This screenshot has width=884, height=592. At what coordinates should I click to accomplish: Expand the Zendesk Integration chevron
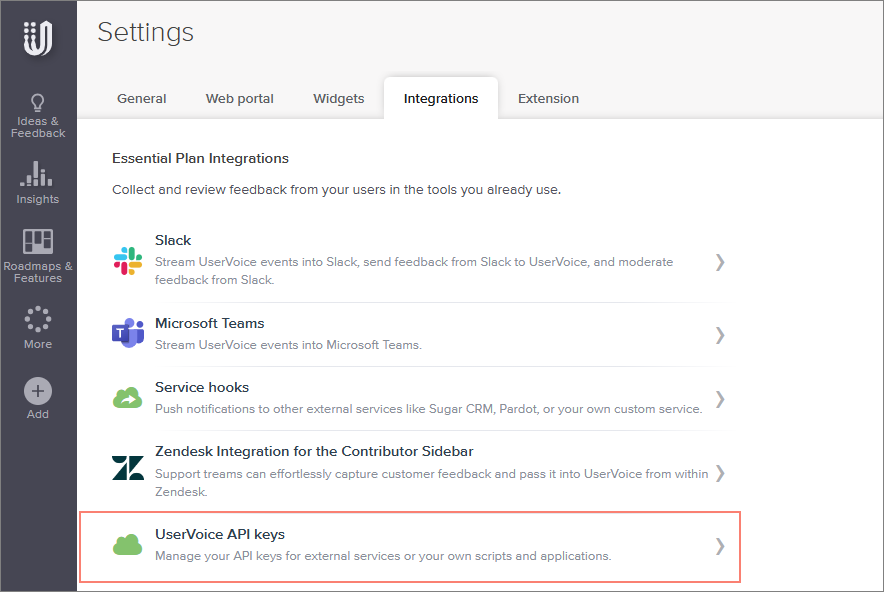click(x=719, y=472)
